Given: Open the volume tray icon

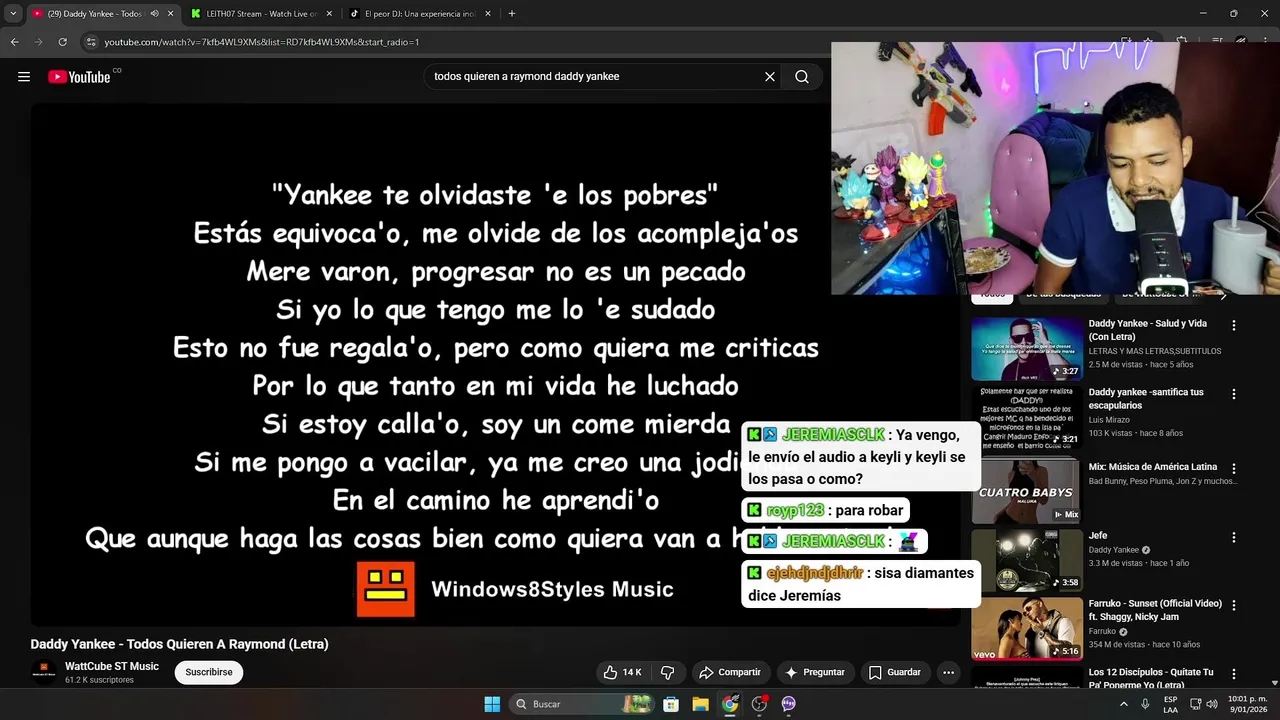Looking at the screenshot, I should pyautogui.click(x=1212, y=704).
